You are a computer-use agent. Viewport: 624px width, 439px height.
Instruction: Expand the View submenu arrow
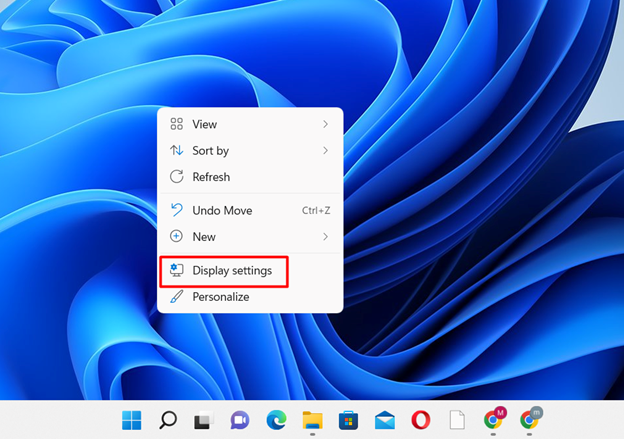click(x=326, y=124)
